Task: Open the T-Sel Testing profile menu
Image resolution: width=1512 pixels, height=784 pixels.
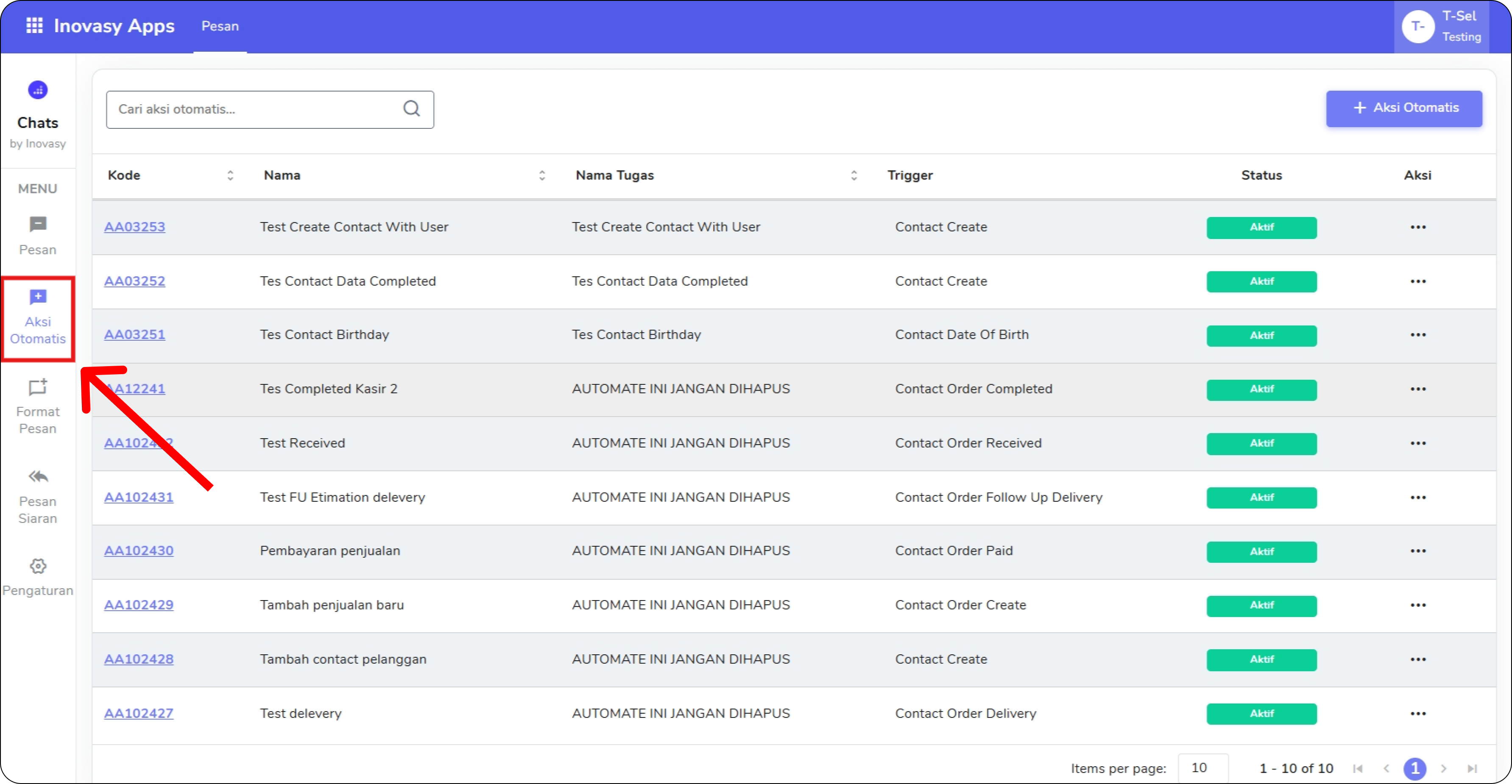Action: click(1441, 26)
